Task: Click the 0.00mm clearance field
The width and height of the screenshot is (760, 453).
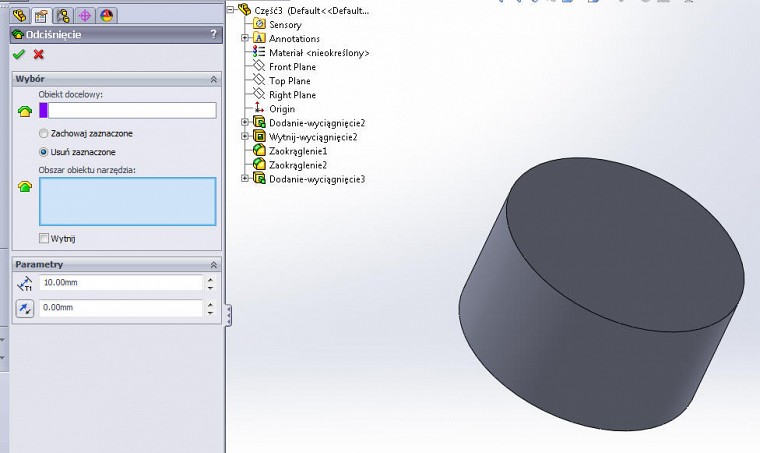Action: point(121,308)
